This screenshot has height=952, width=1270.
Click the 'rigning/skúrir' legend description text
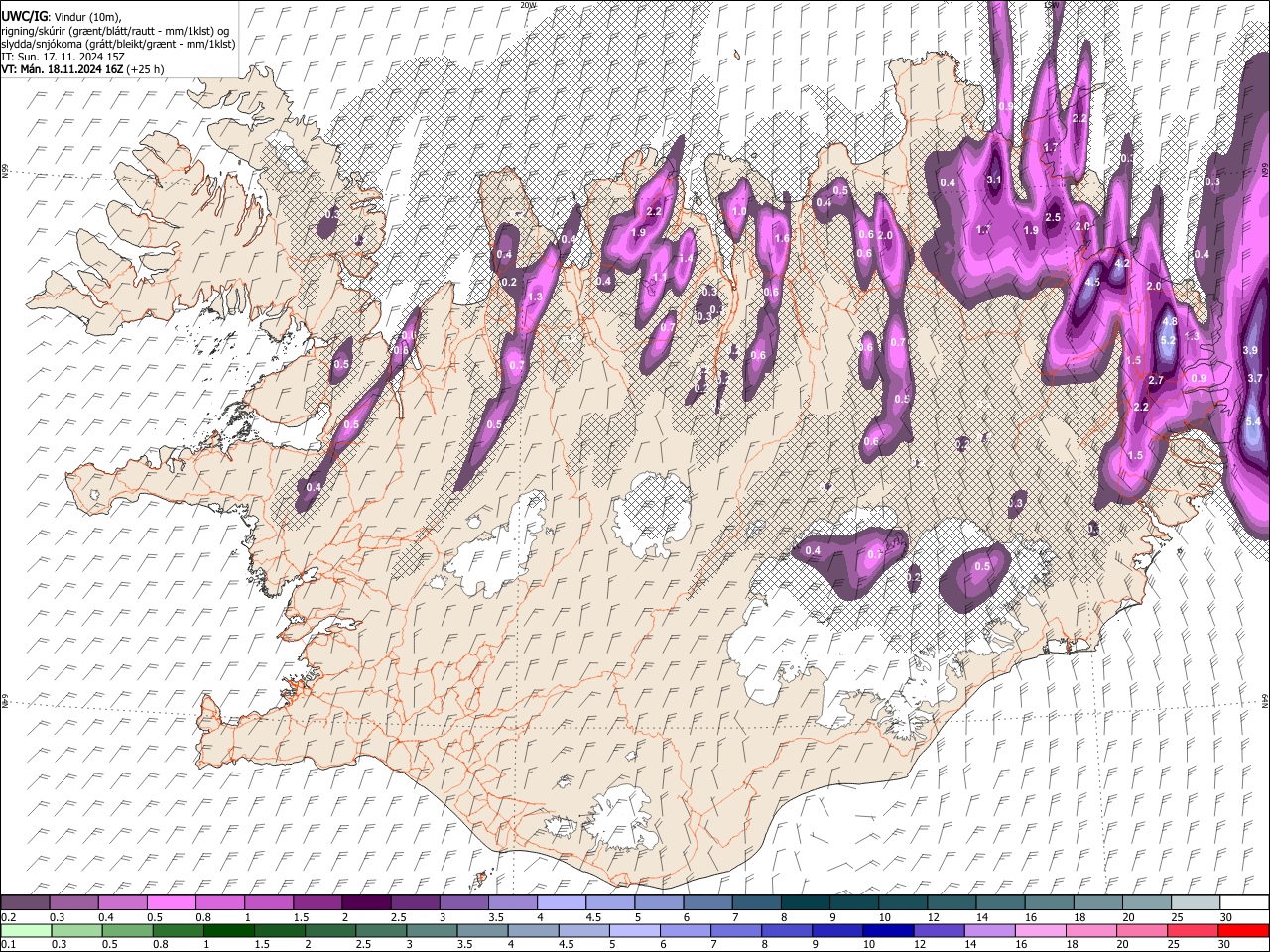pyautogui.click(x=34, y=31)
